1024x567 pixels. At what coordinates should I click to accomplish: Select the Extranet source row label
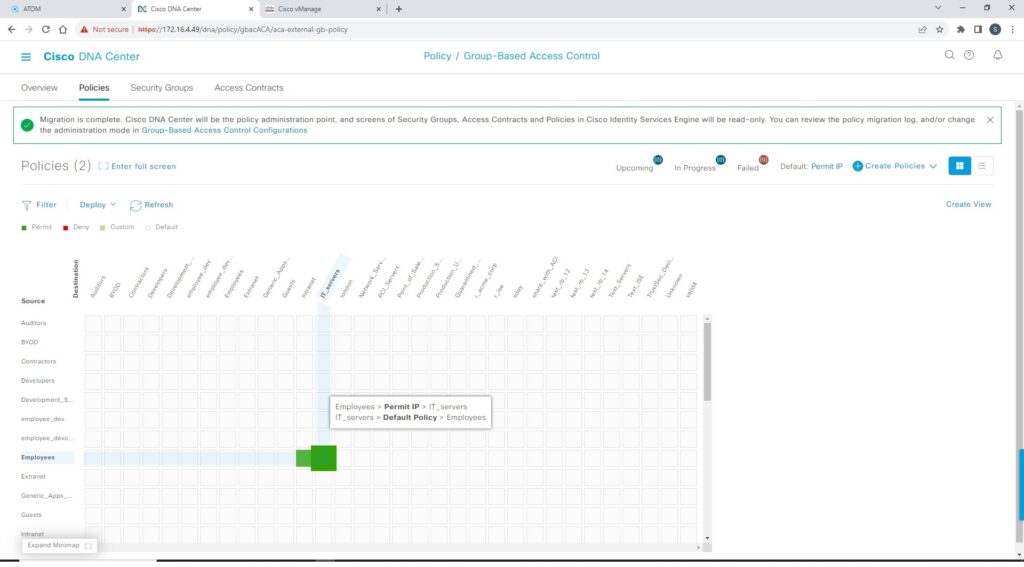point(33,477)
